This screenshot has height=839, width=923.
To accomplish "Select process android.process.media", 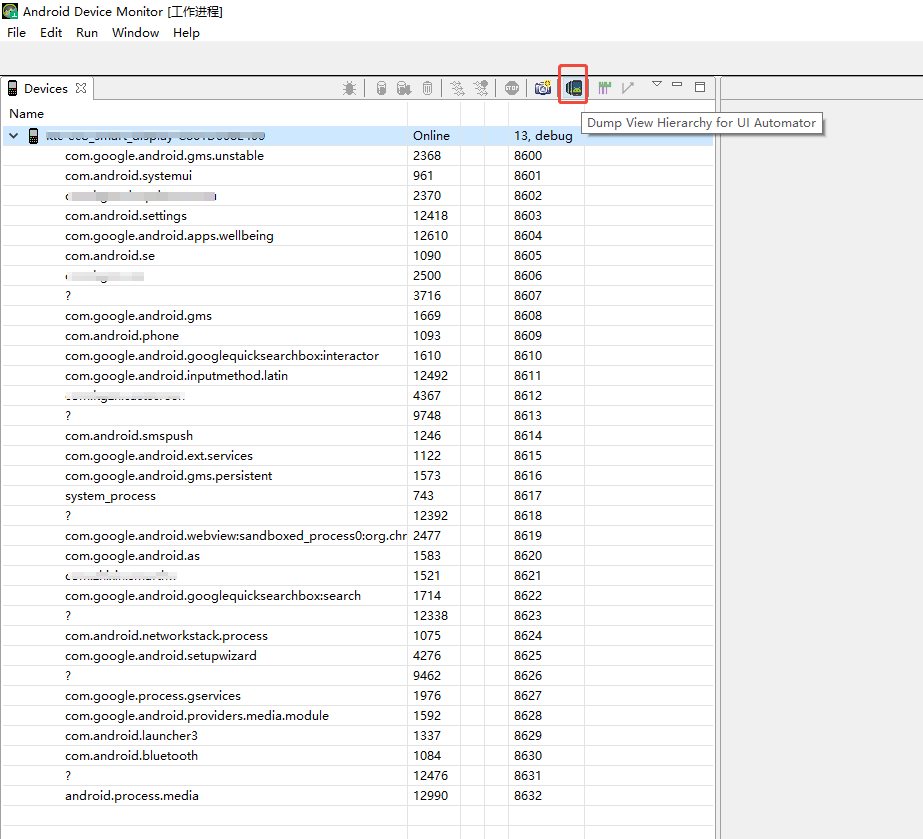I will (132, 797).
